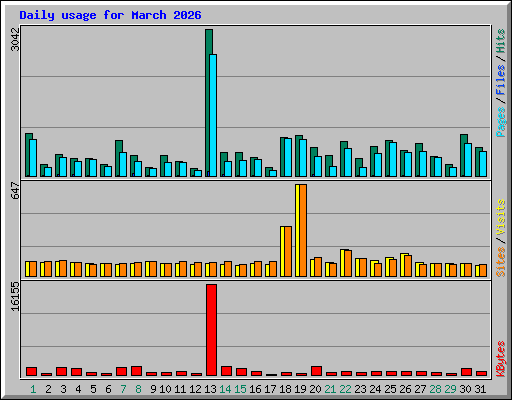
Task: Click the 16155 KBytes axis value
Action: 15,296
